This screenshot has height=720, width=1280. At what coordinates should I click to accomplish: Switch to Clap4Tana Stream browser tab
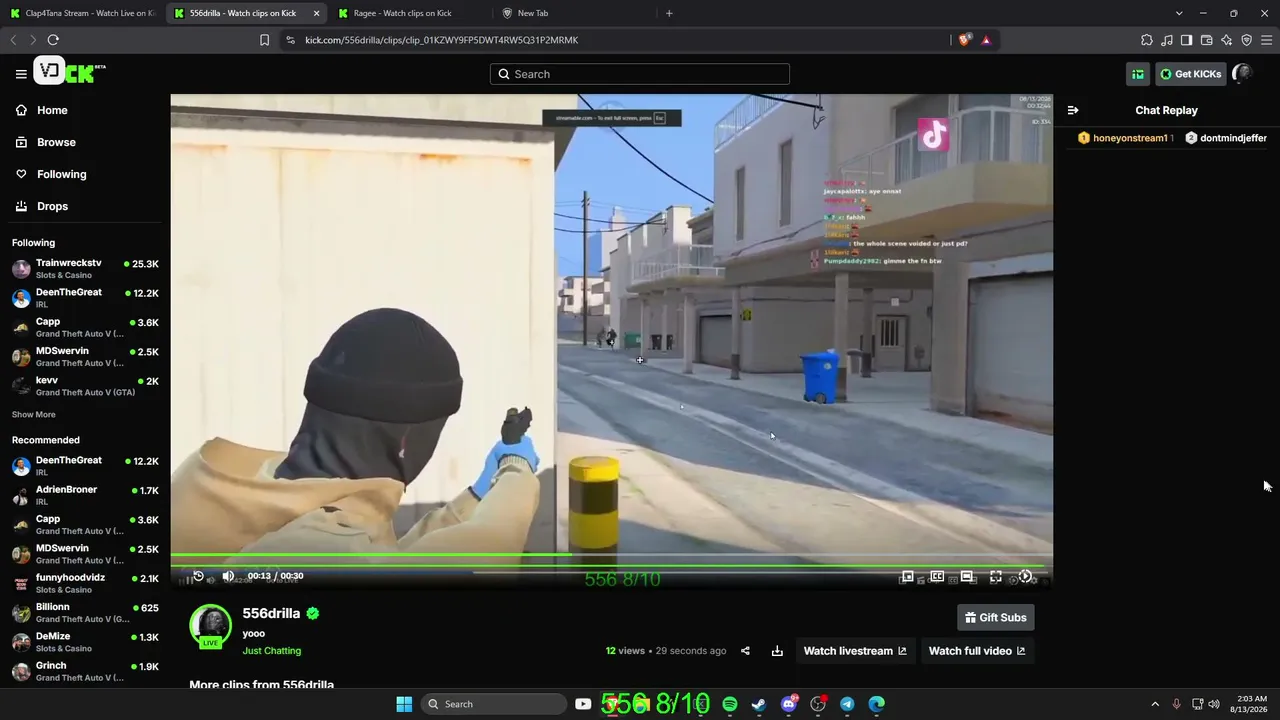82,13
